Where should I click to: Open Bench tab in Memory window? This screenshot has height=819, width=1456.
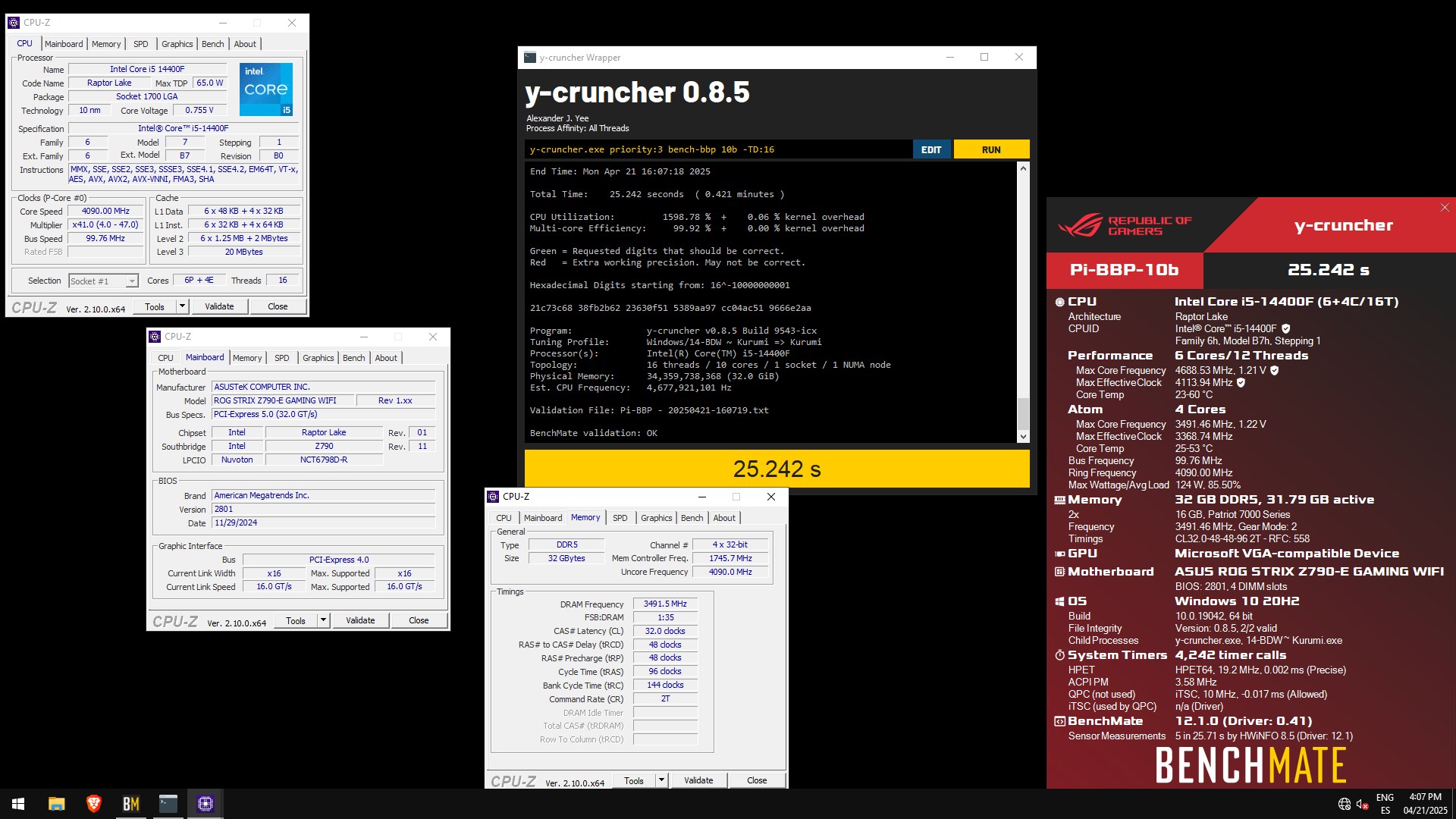(x=692, y=518)
